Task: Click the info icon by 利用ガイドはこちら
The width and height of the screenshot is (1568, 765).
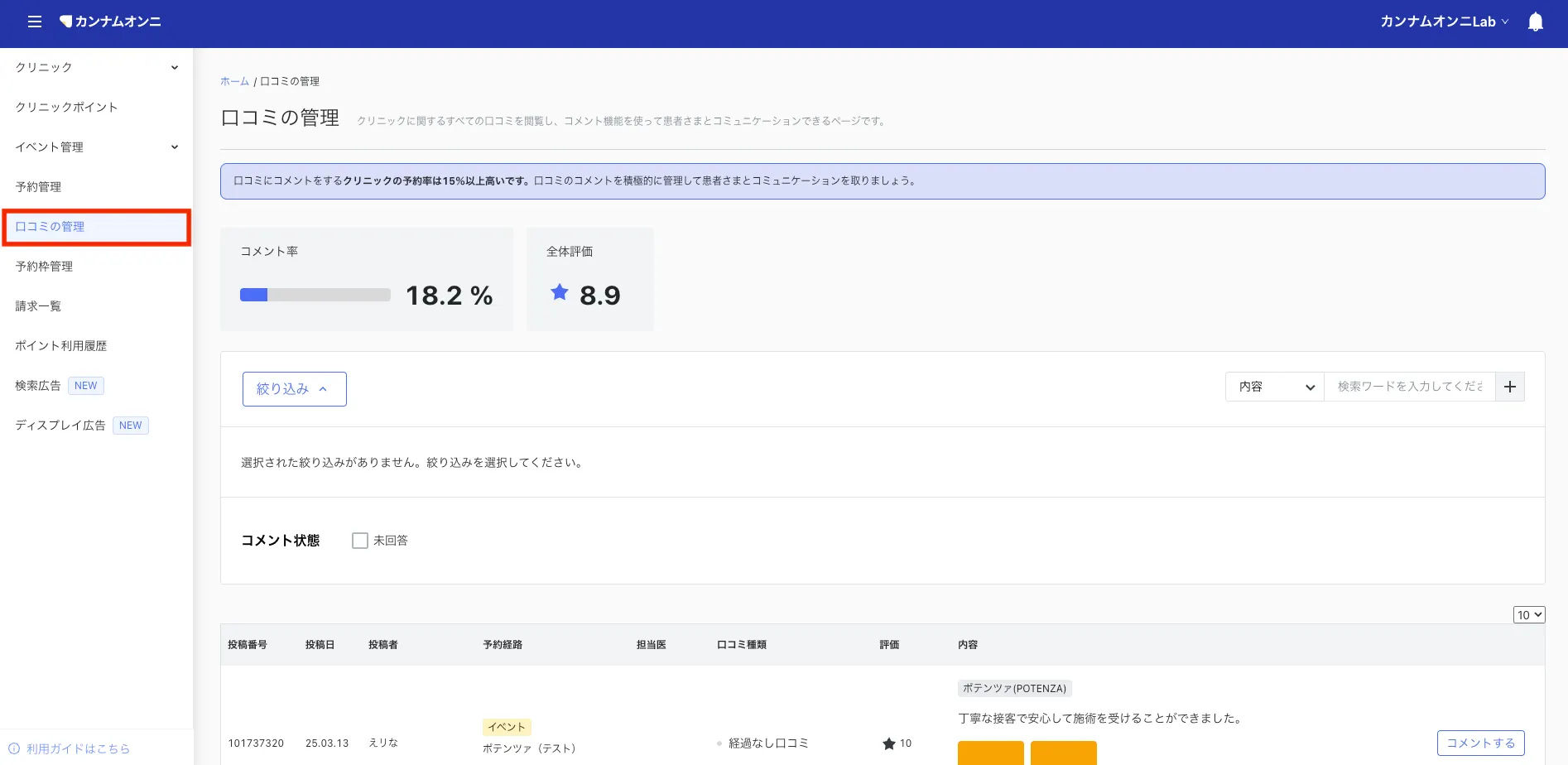Action: tap(14, 748)
